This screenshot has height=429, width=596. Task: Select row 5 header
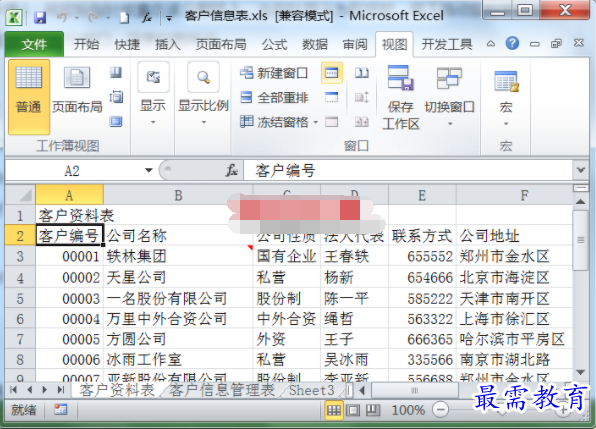(x=20, y=298)
